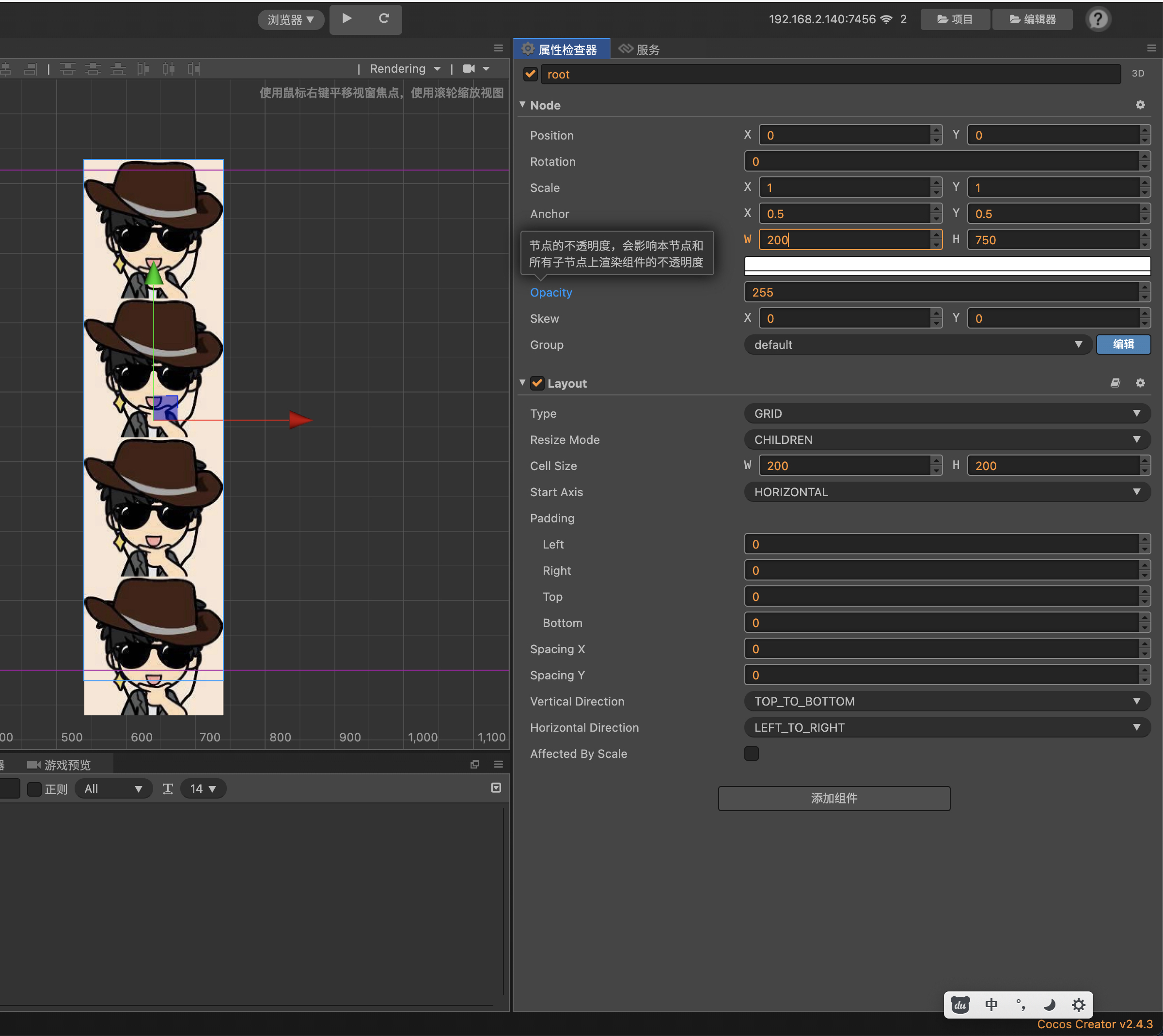Disable the Layout component checkbox

[x=537, y=383]
